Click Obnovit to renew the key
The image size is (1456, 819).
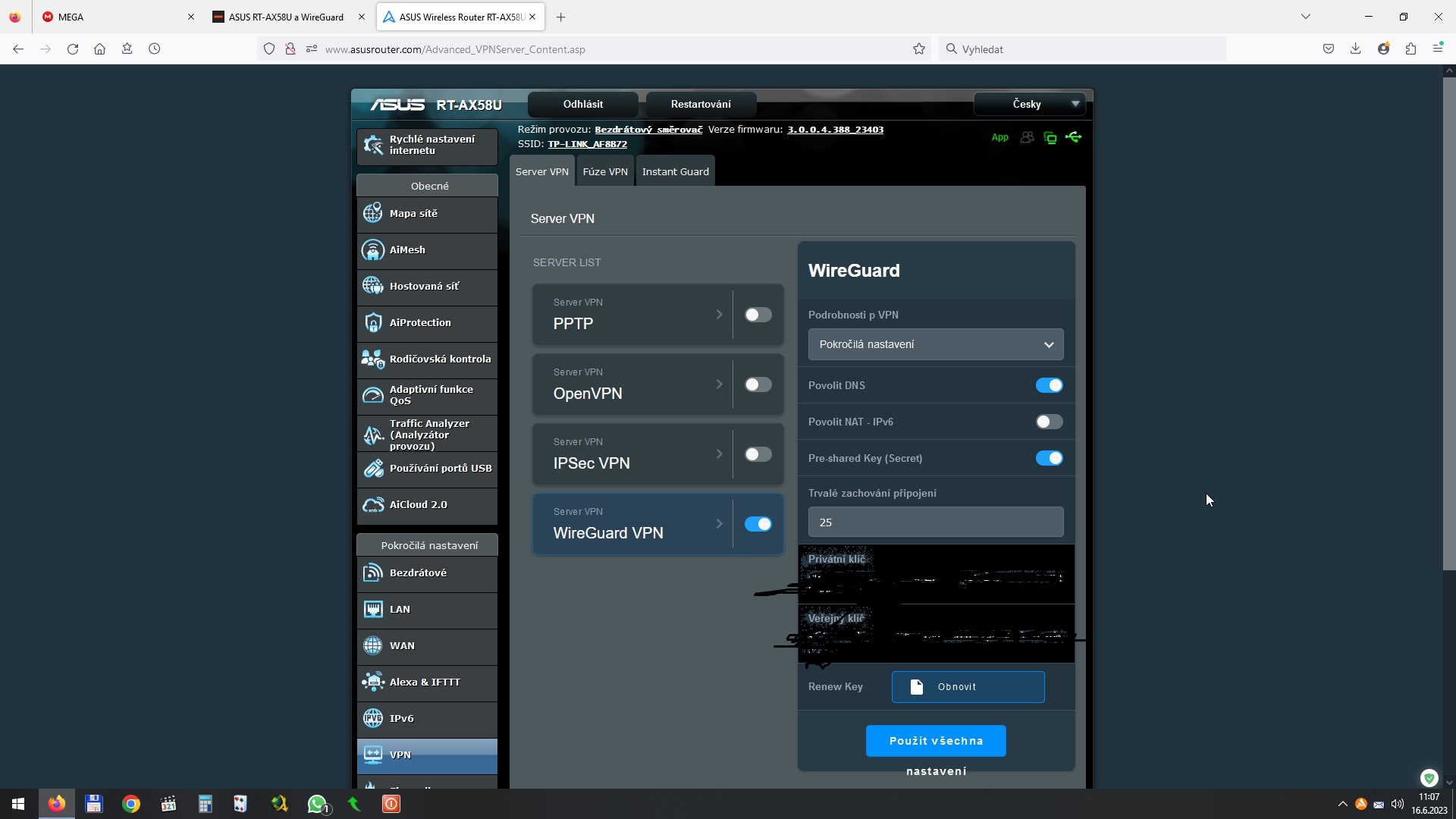tap(968, 687)
